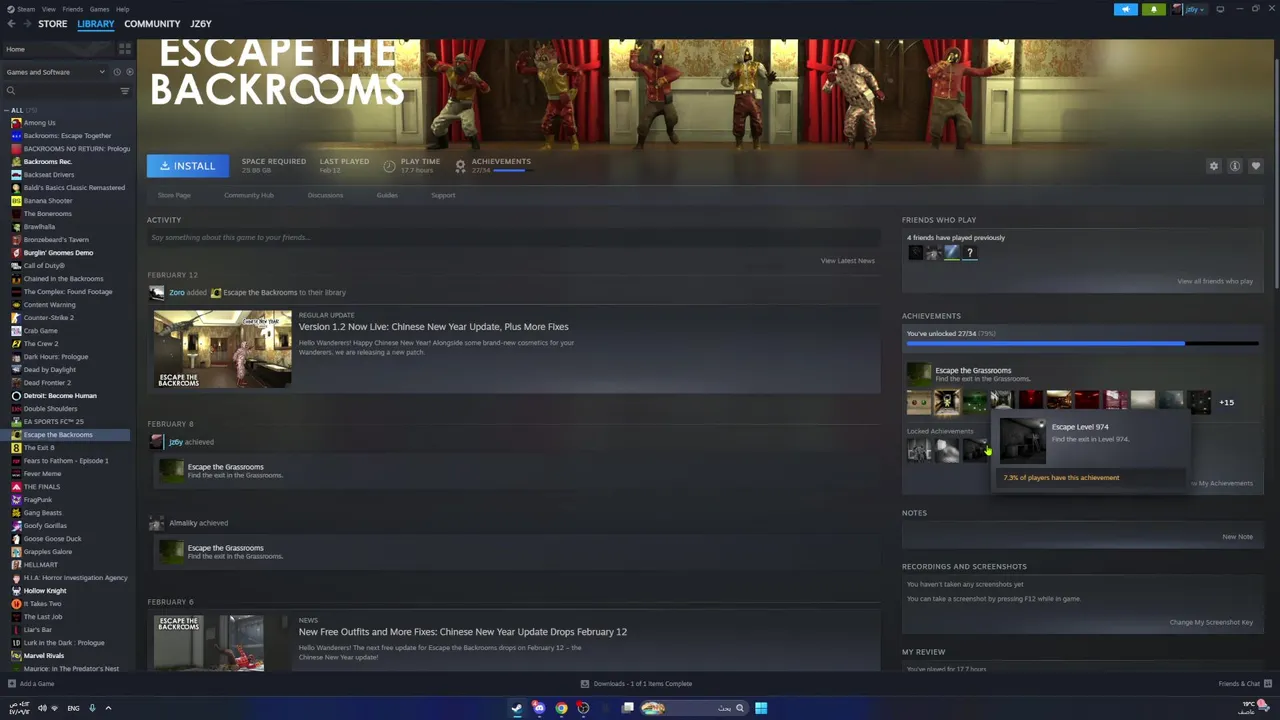Open the Support link
This screenshot has height=720, width=1280.
pos(443,195)
